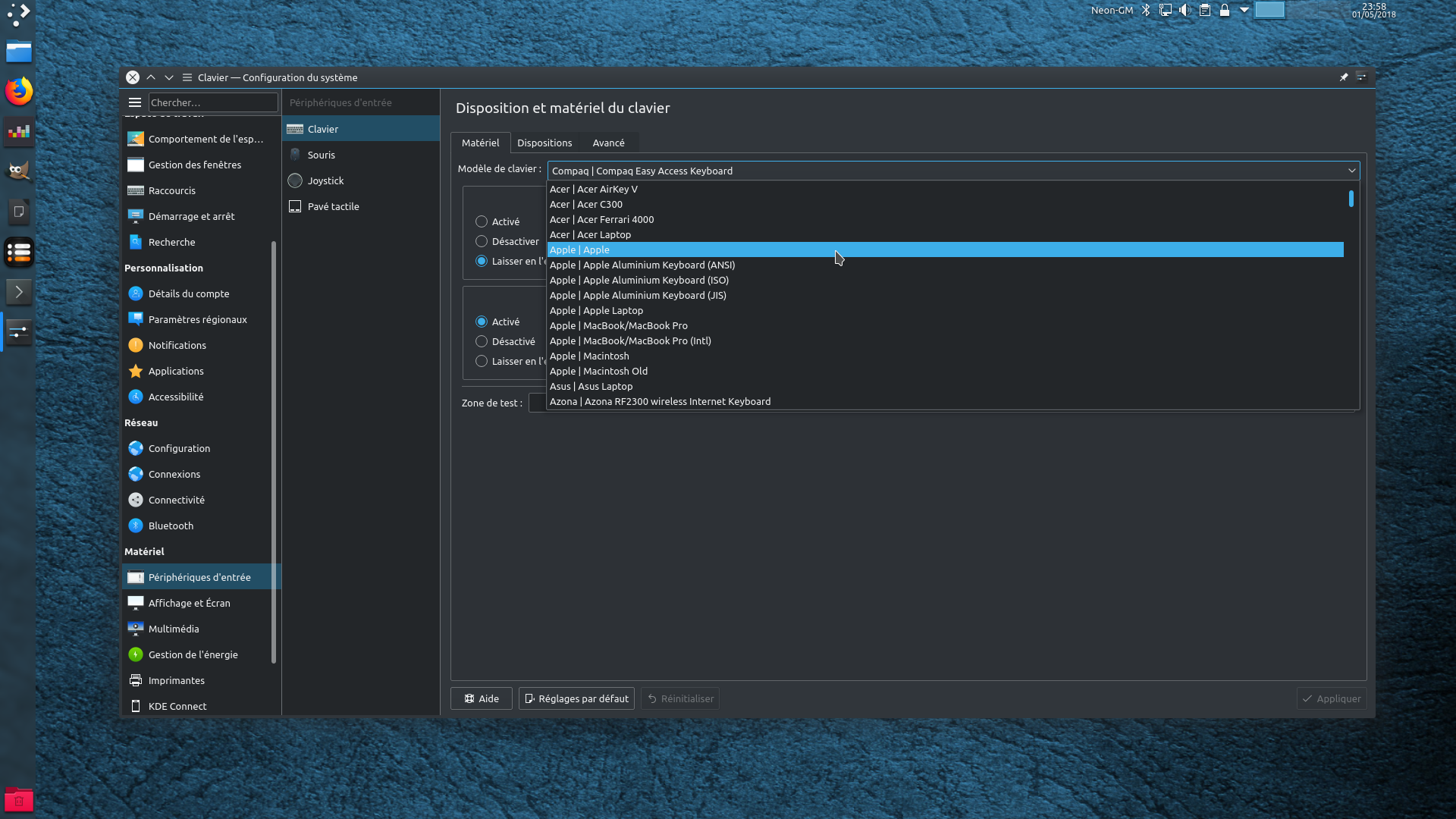Open trash icon in dock
1456x819 pixels.
click(x=19, y=799)
